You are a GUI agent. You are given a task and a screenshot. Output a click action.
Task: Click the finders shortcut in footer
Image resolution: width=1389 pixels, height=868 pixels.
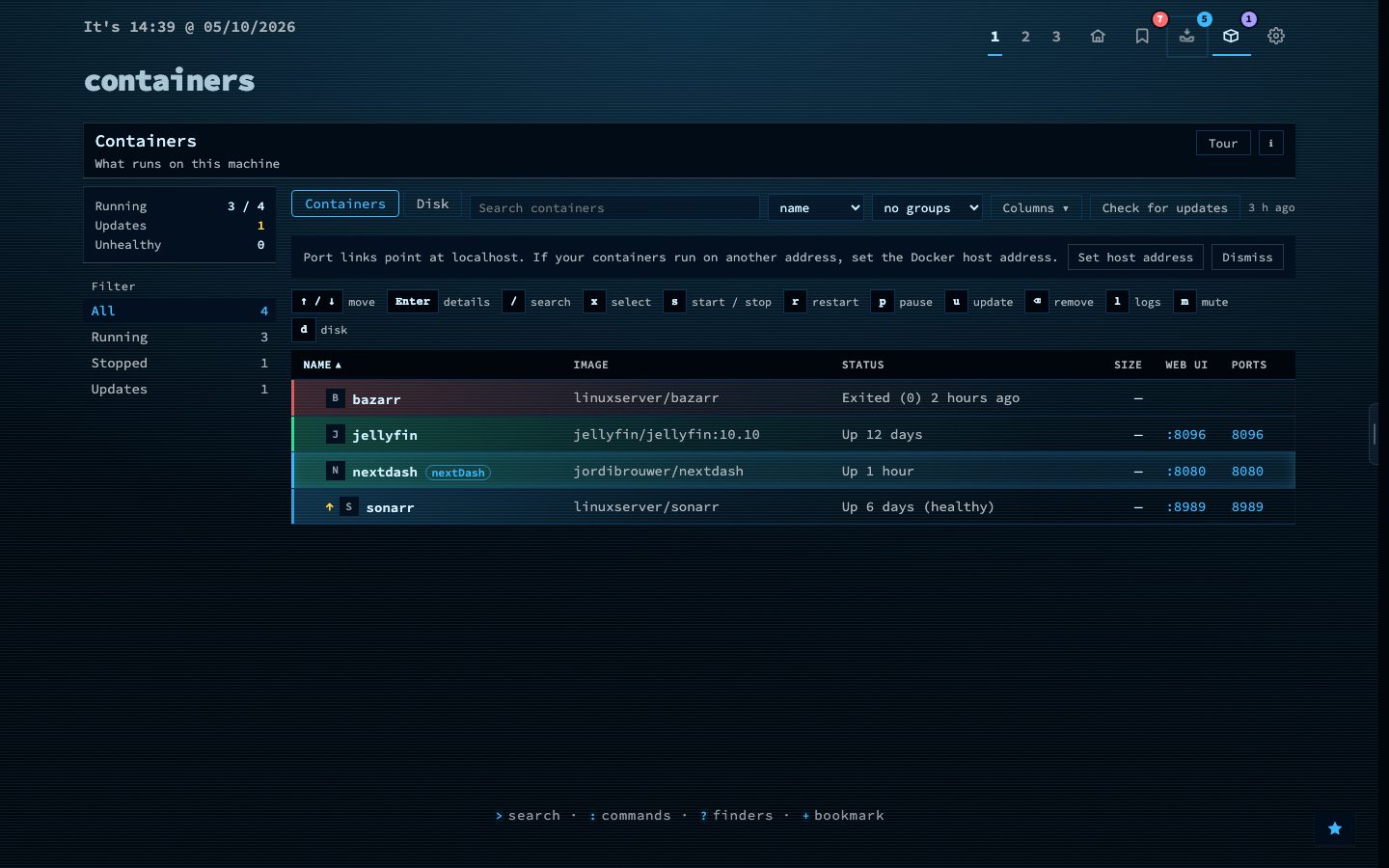pos(737,816)
